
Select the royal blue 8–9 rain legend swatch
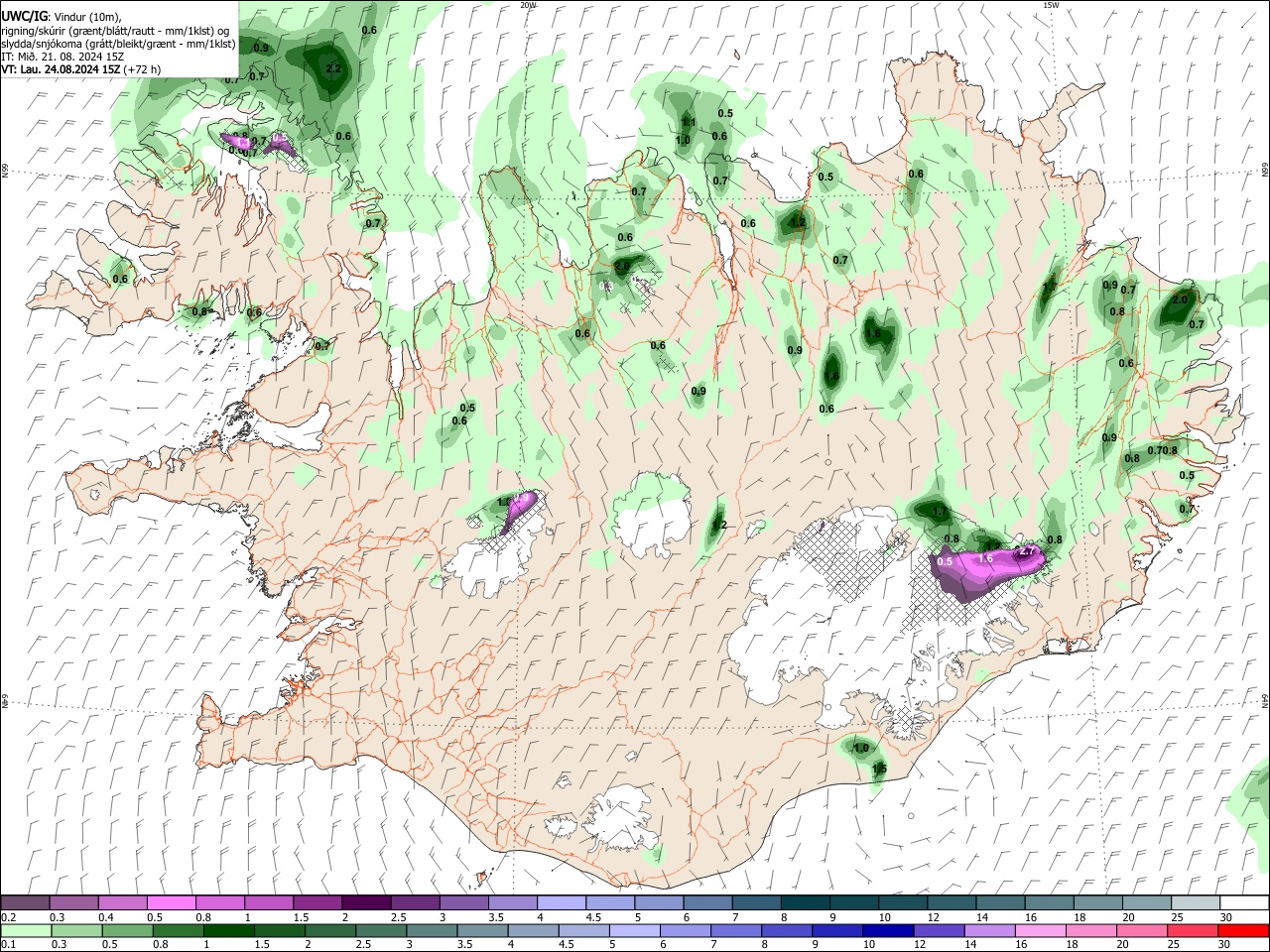coord(785,930)
